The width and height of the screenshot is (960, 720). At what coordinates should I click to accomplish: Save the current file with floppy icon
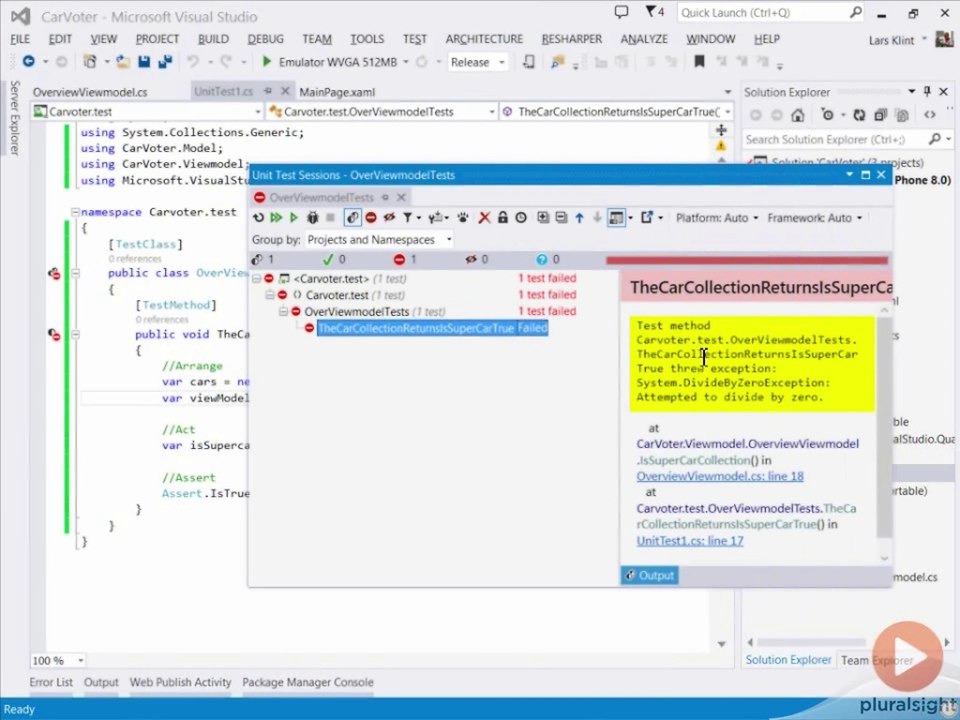(x=144, y=62)
